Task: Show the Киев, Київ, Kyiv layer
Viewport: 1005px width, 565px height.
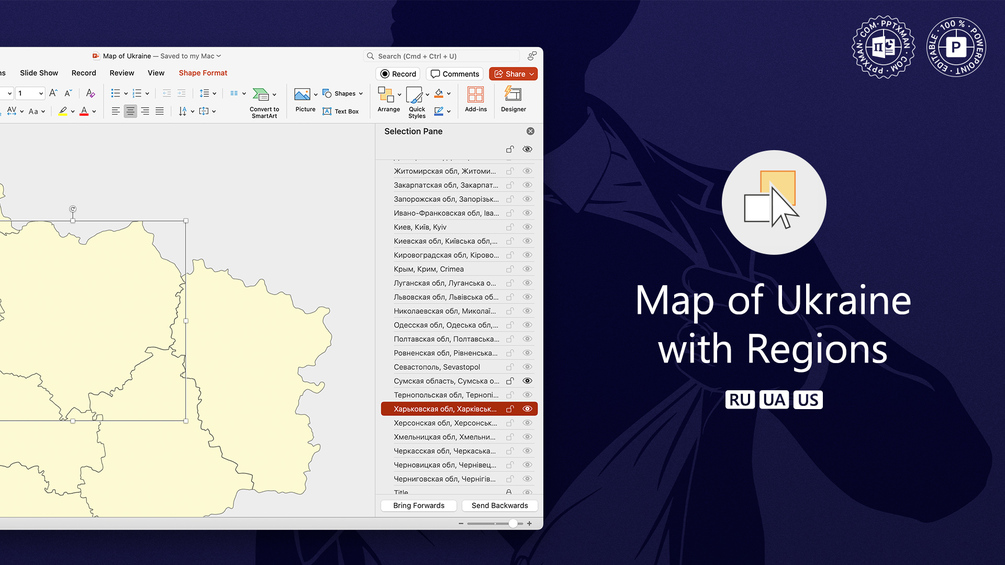Action: coord(527,227)
